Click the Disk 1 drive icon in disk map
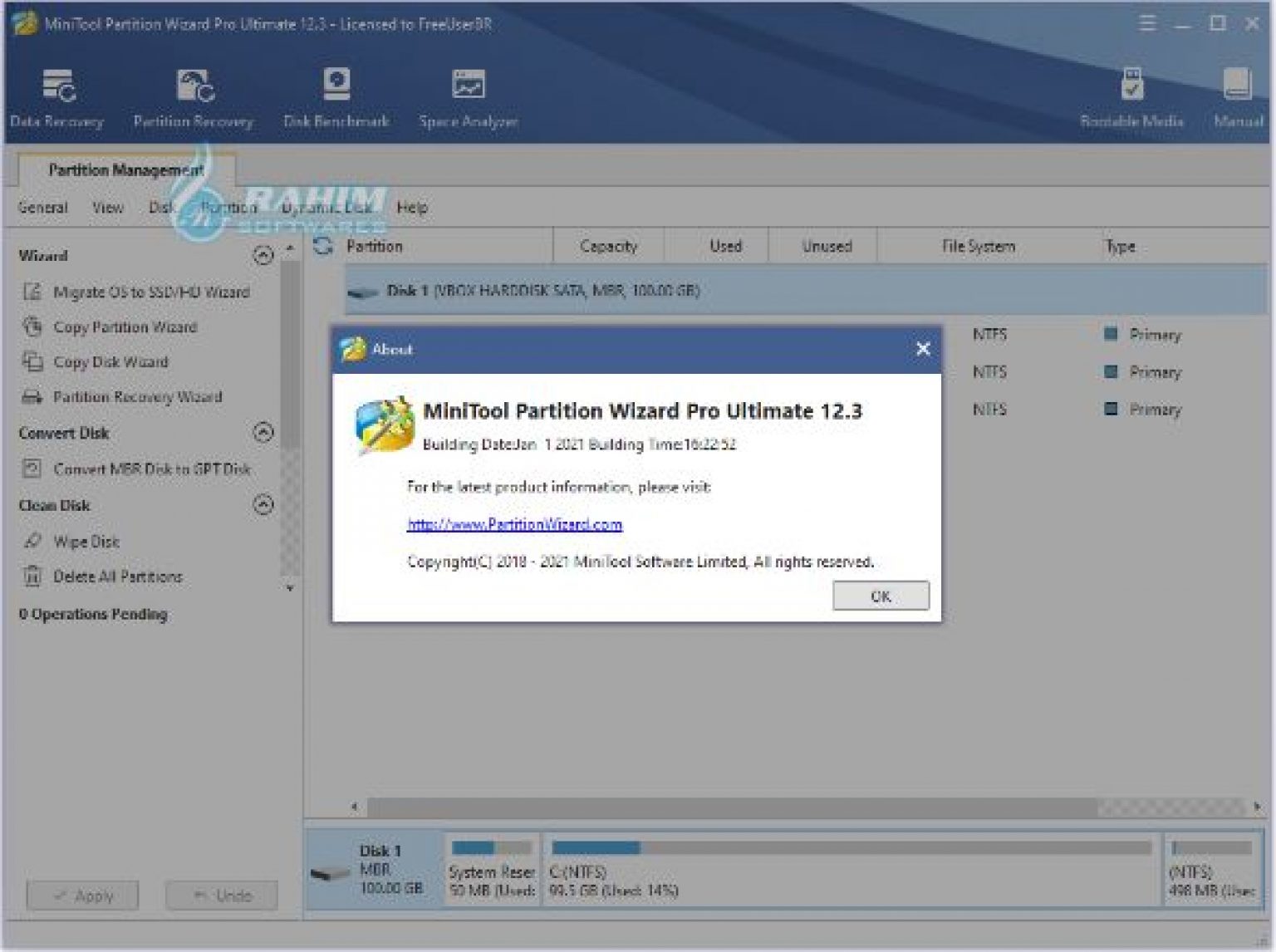 330,873
